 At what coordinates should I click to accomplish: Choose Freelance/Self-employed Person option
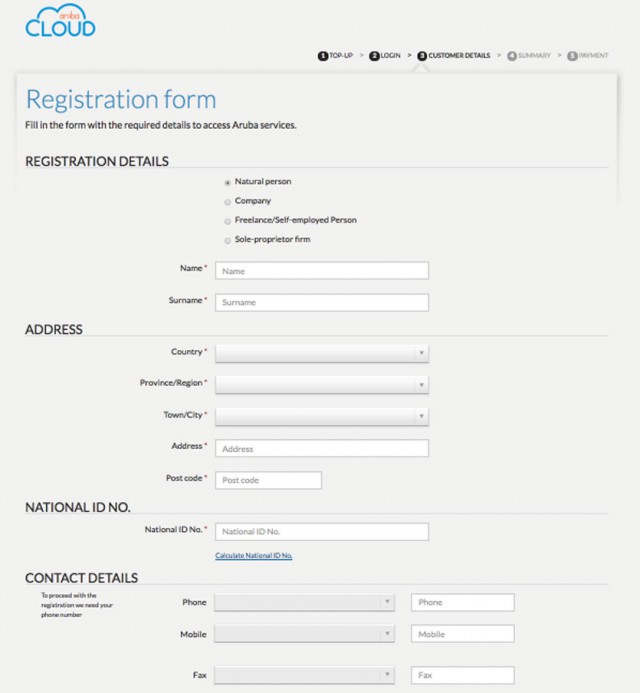point(228,221)
